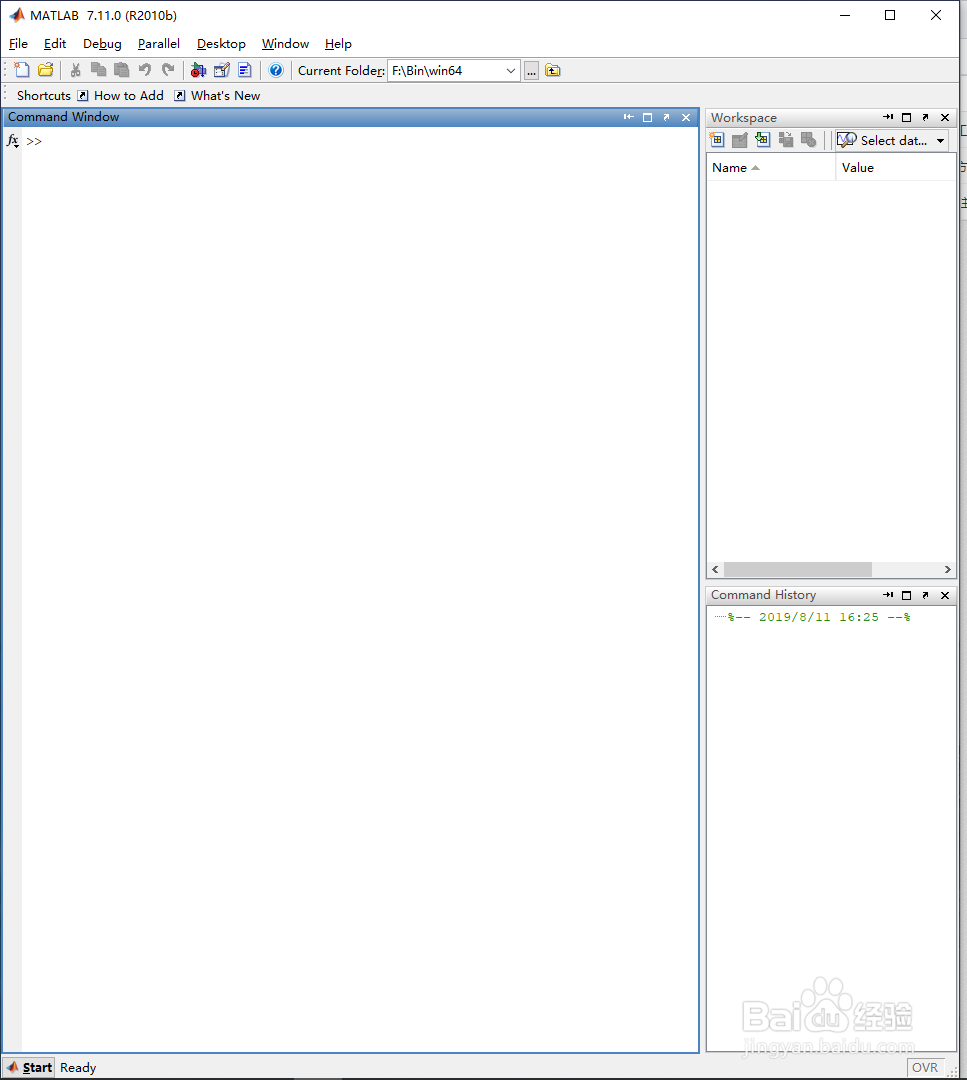This screenshot has height=1080, width=967.
Task: Click the Paste clipboard icon
Action: [x=121, y=70]
